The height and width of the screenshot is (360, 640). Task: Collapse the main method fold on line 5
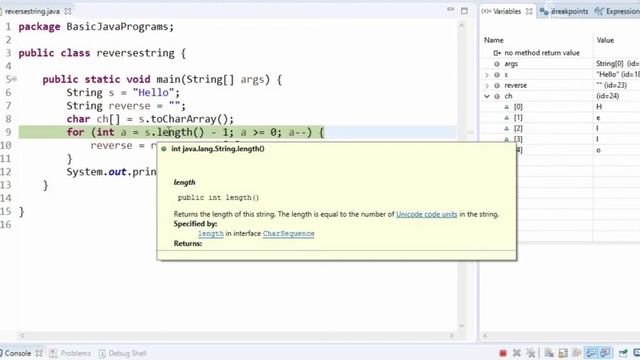click(15, 79)
